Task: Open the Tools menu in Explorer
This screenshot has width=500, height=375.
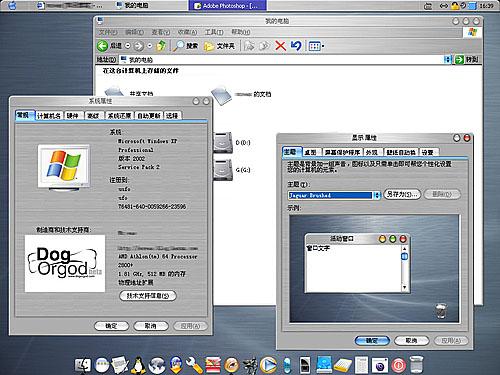Action: click(x=214, y=32)
